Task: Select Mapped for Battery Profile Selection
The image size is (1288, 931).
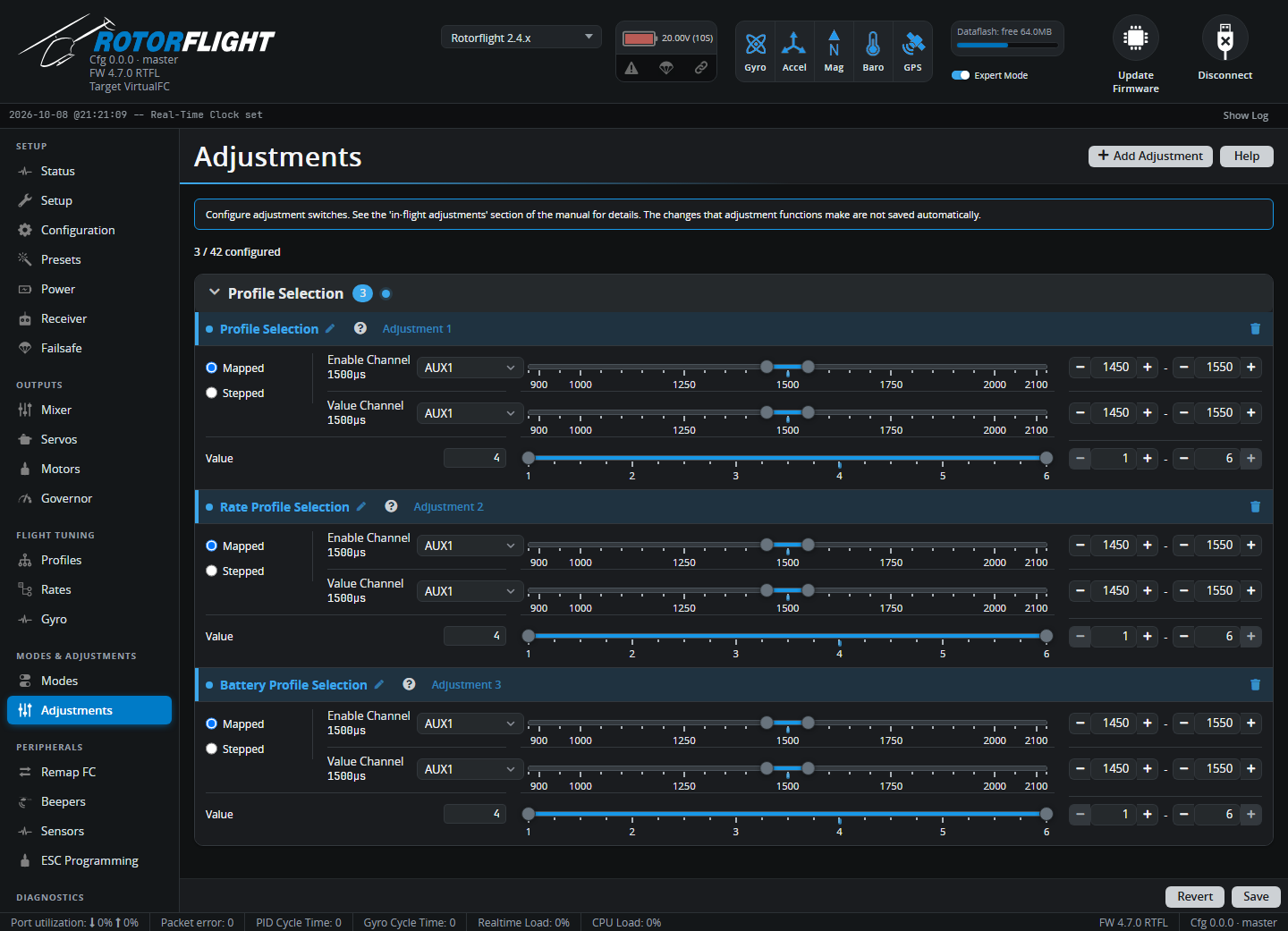Action: 212,724
